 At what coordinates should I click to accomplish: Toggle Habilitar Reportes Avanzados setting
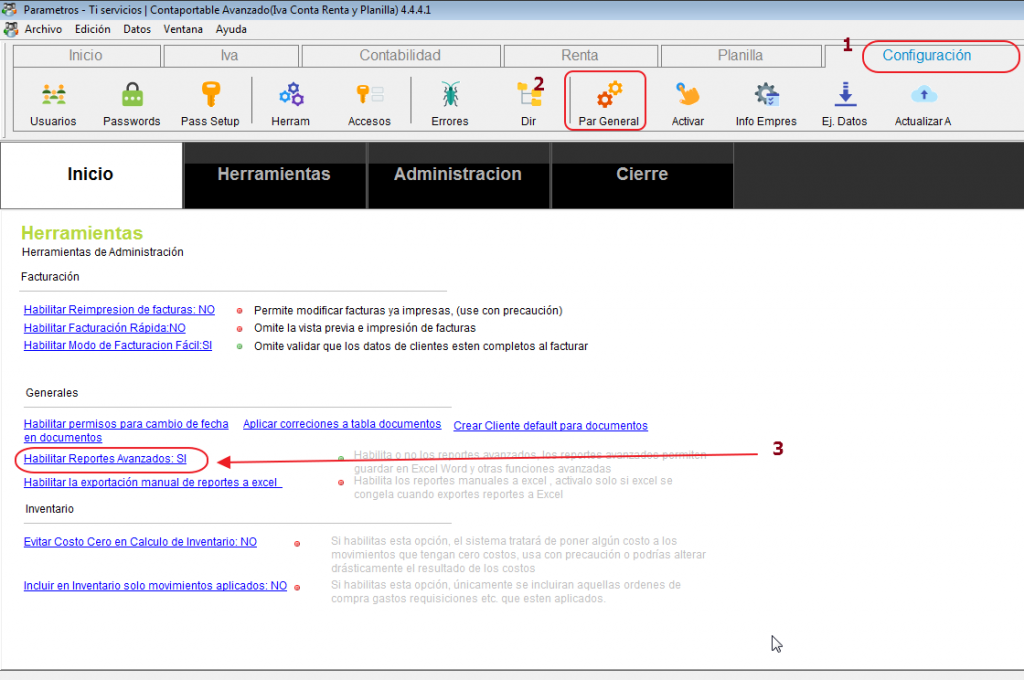click(105, 459)
